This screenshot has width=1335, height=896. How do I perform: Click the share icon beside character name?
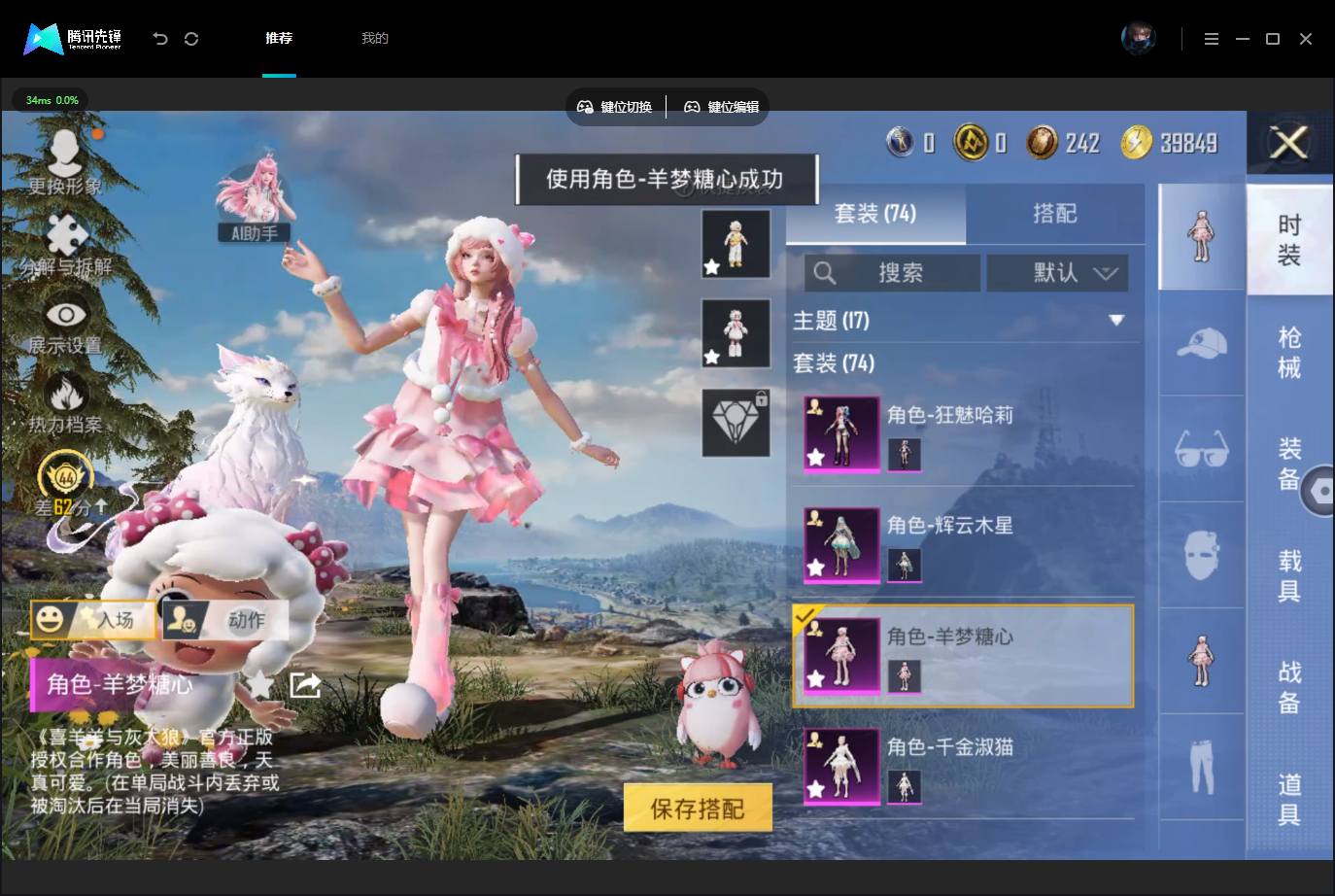tap(305, 684)
